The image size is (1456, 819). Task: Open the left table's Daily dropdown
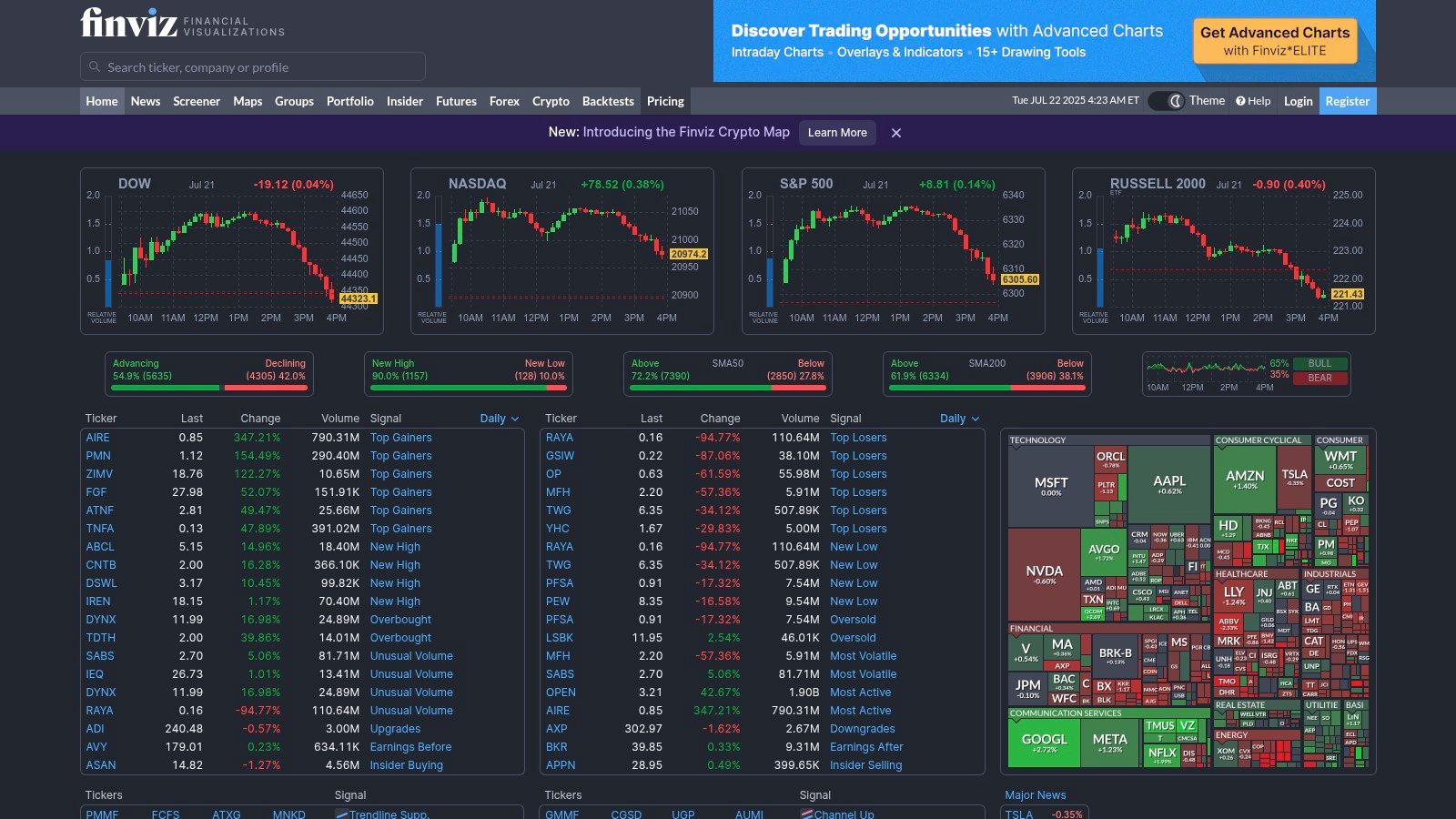(500, 419)
